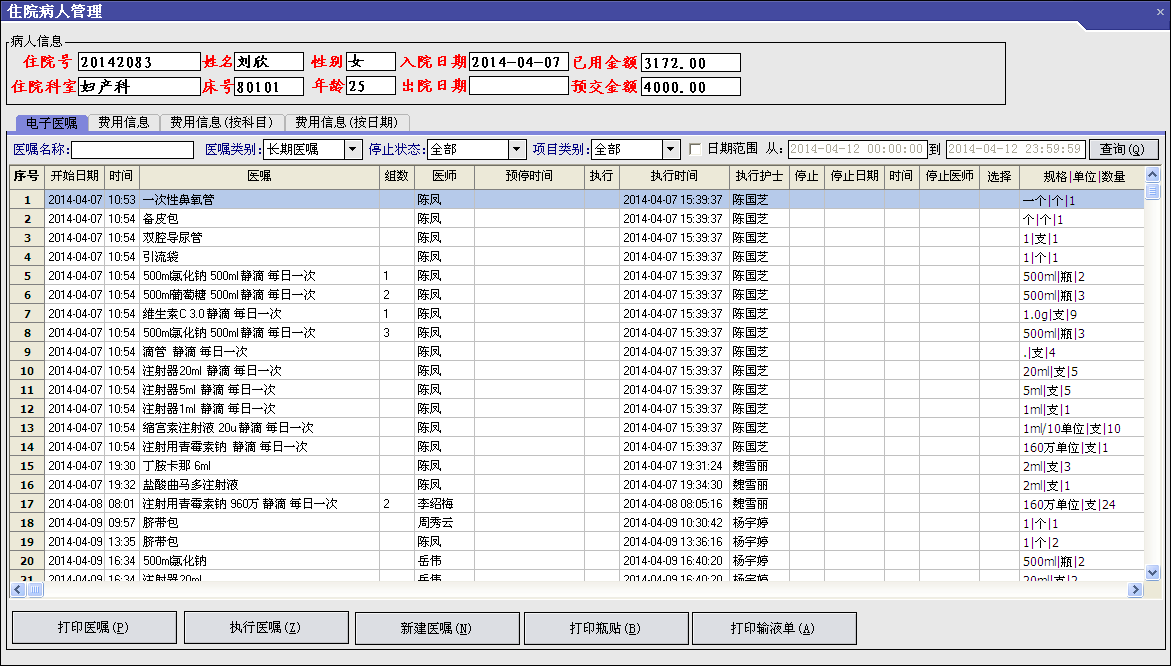
Task: Click the 住院号 field showing 20142083
Action: tap(139, 62)
